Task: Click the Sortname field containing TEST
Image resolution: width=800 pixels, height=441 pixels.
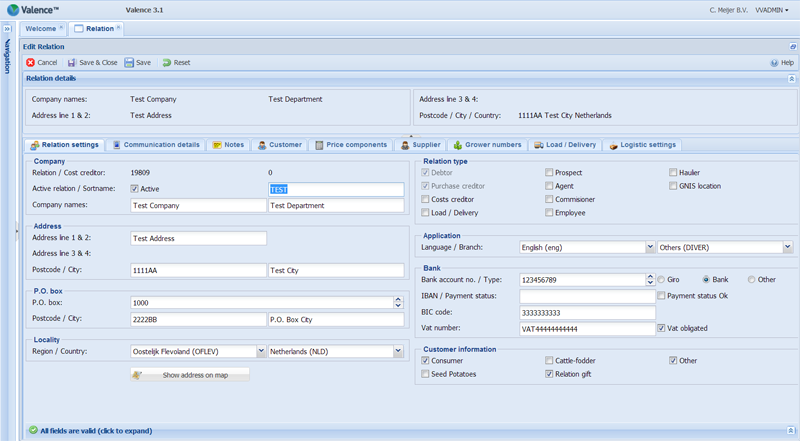Action: click(x=336, y=189)
